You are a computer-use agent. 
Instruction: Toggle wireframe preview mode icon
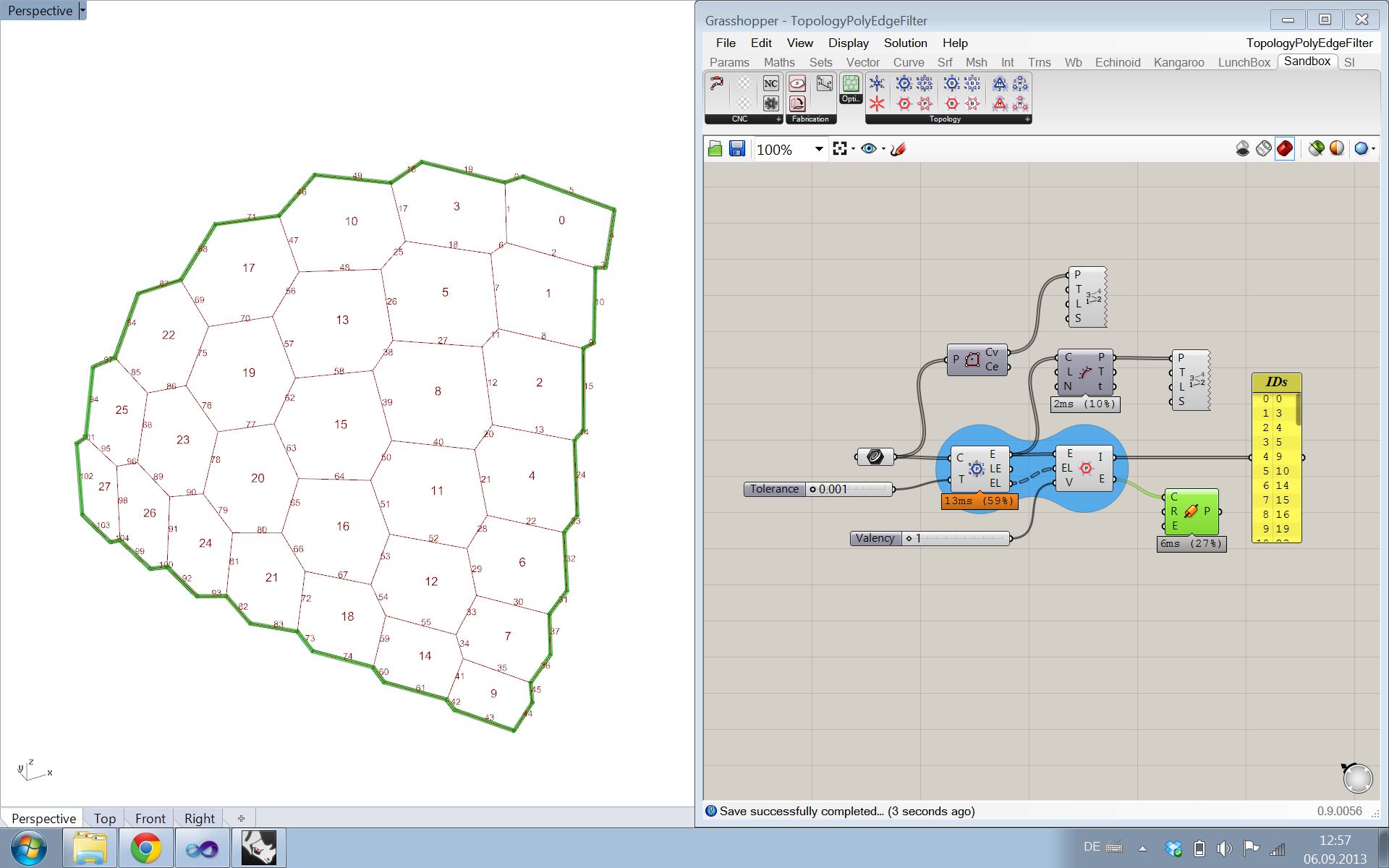point(1263,149)
